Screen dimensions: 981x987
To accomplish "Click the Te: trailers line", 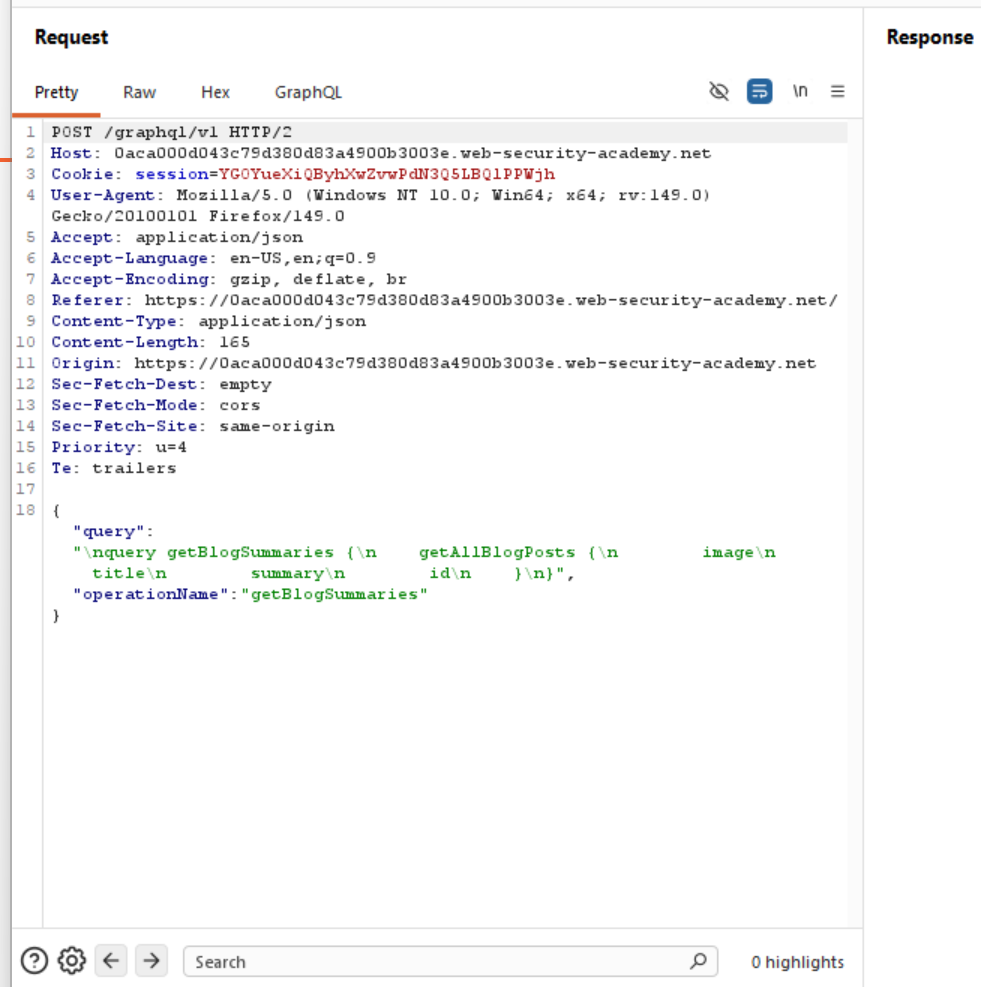I will pos(113,468).
